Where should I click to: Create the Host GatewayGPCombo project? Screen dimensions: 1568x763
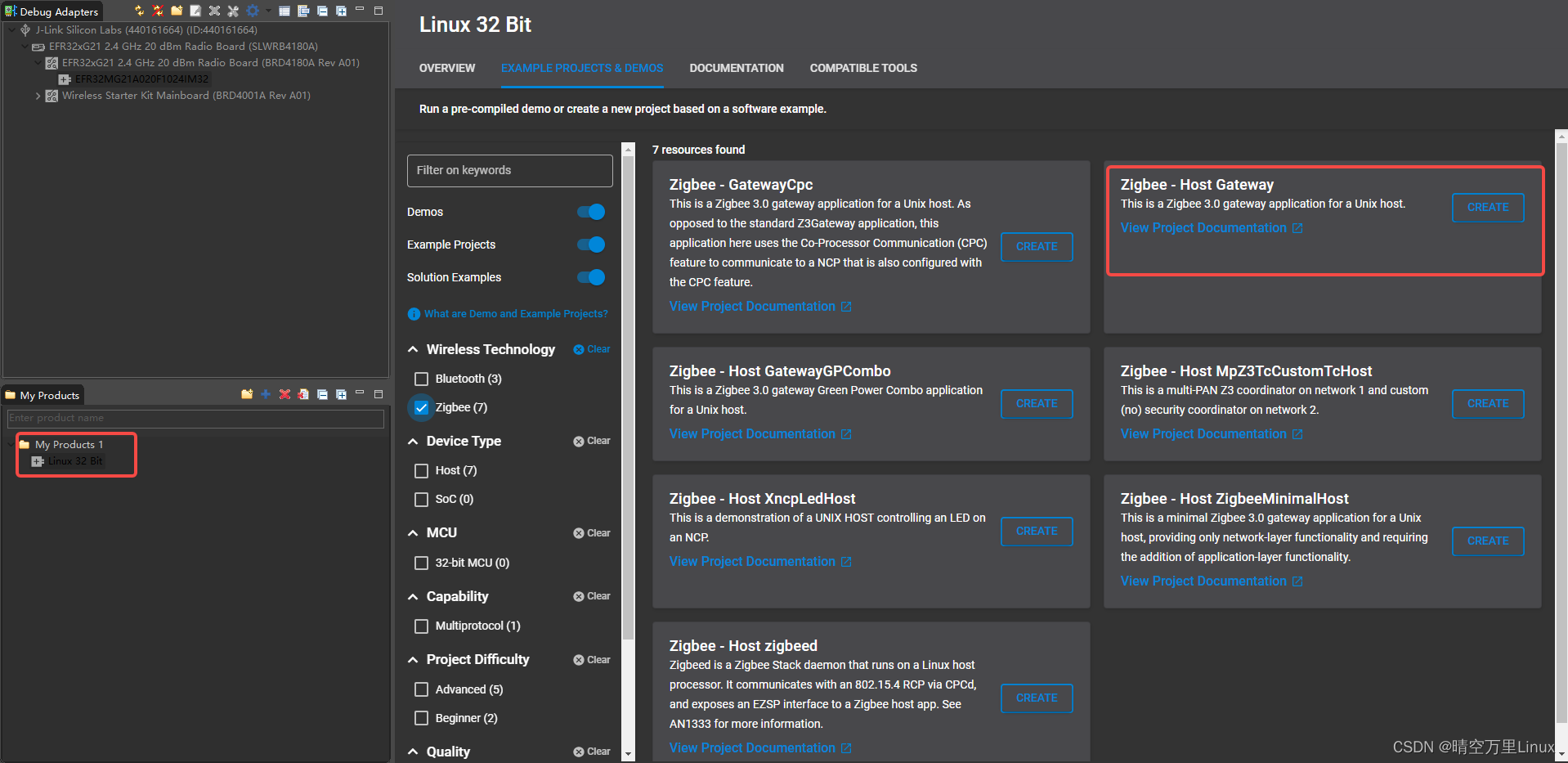(x=1037, y=403)
